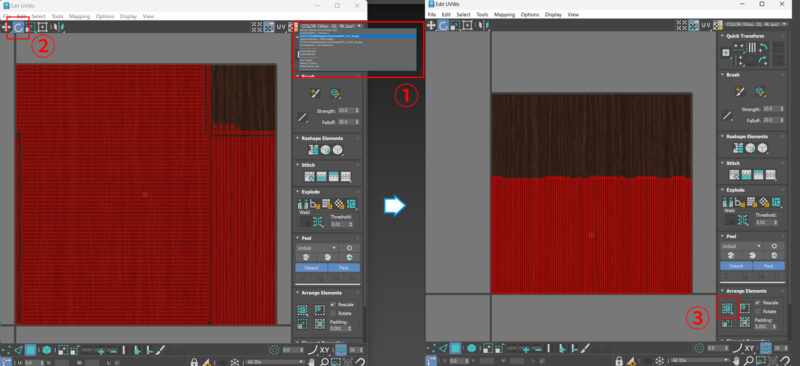Click Break icon in left window Explode panel

click(302, 204)
